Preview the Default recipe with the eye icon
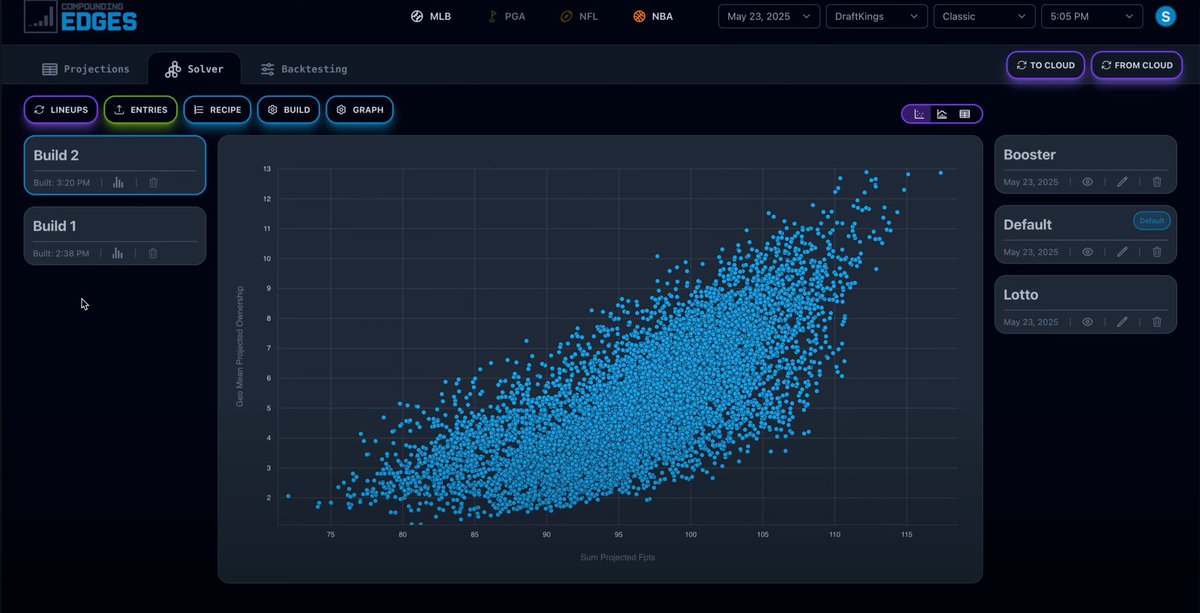Image resolution: width=1200 pixels, height=613 pixels. tap(1088, 252)
